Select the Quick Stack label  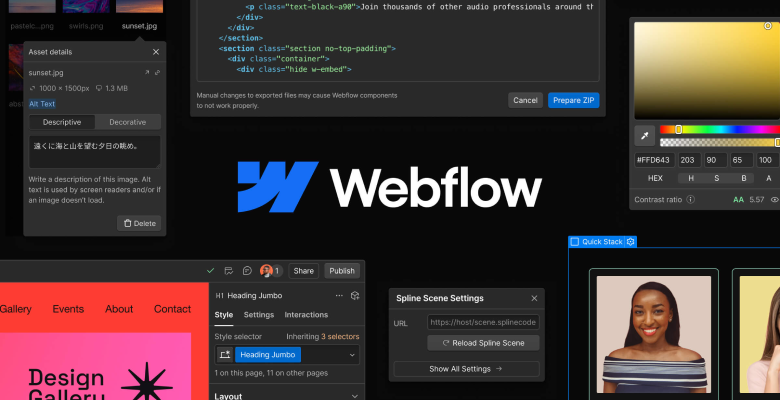coord(602,242)
